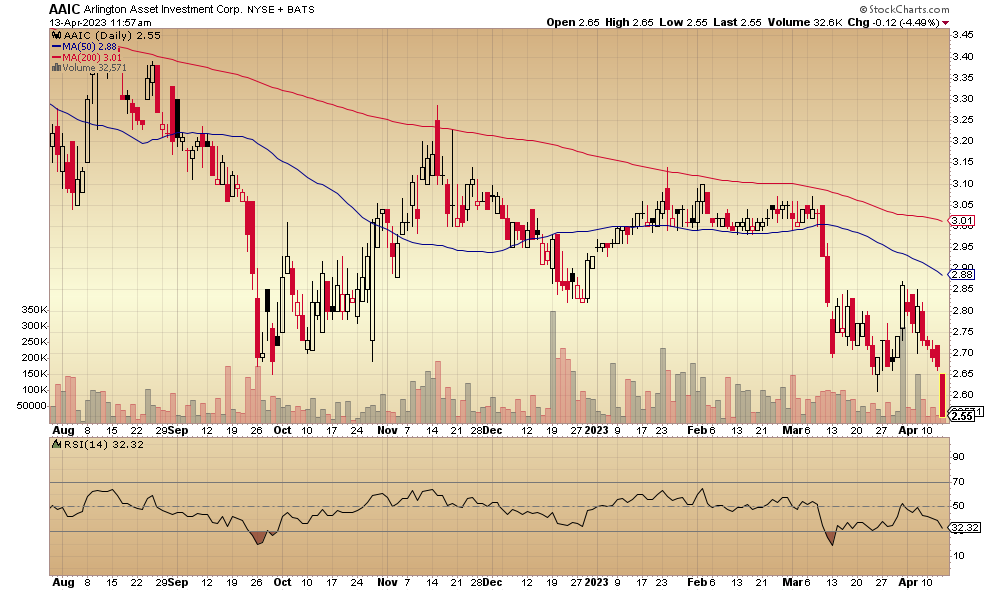Click the 3.45 price axis label

pos(963,35)
